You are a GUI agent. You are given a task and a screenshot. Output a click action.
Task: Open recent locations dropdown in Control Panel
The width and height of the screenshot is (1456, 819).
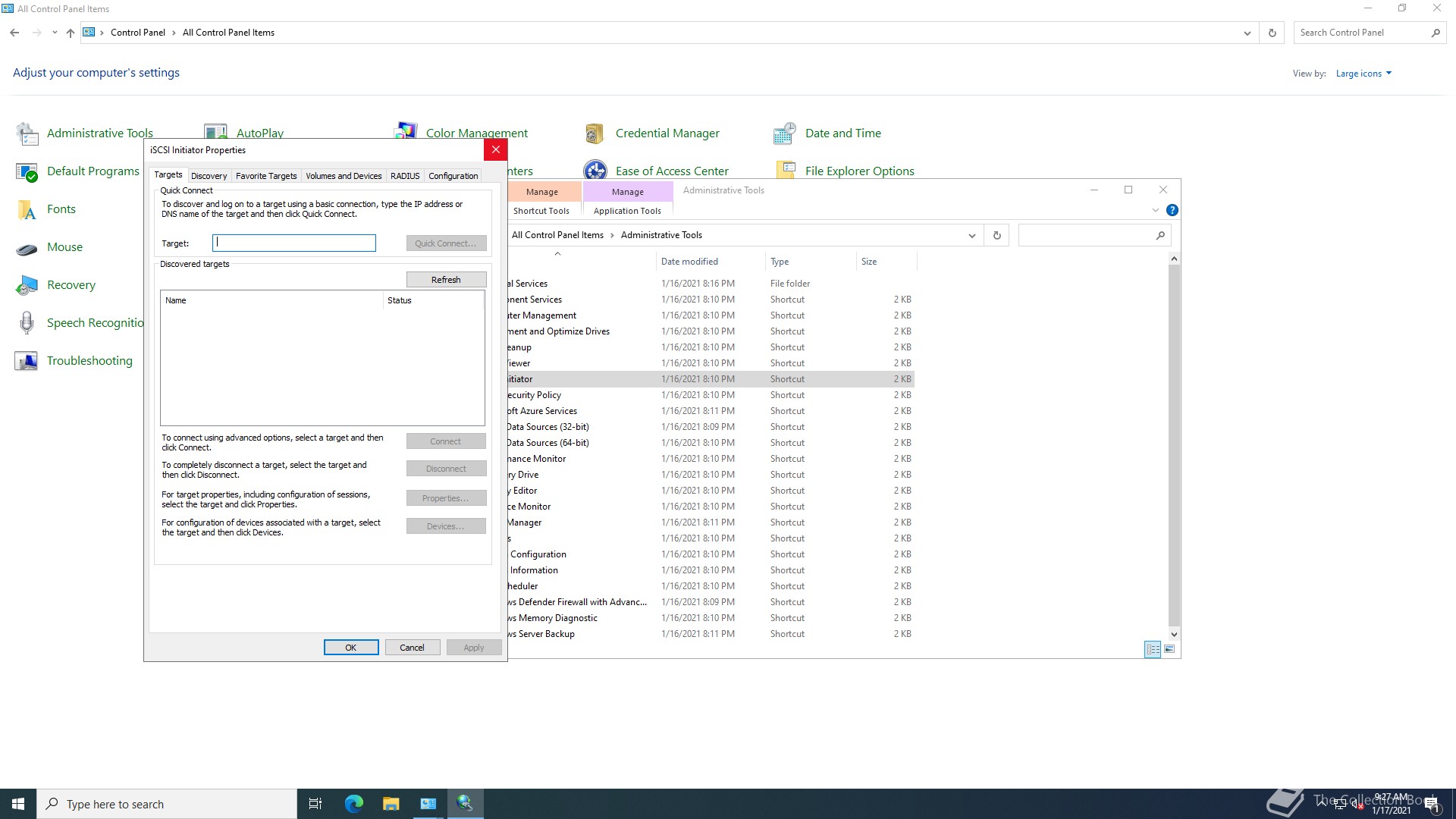point(55,33)
